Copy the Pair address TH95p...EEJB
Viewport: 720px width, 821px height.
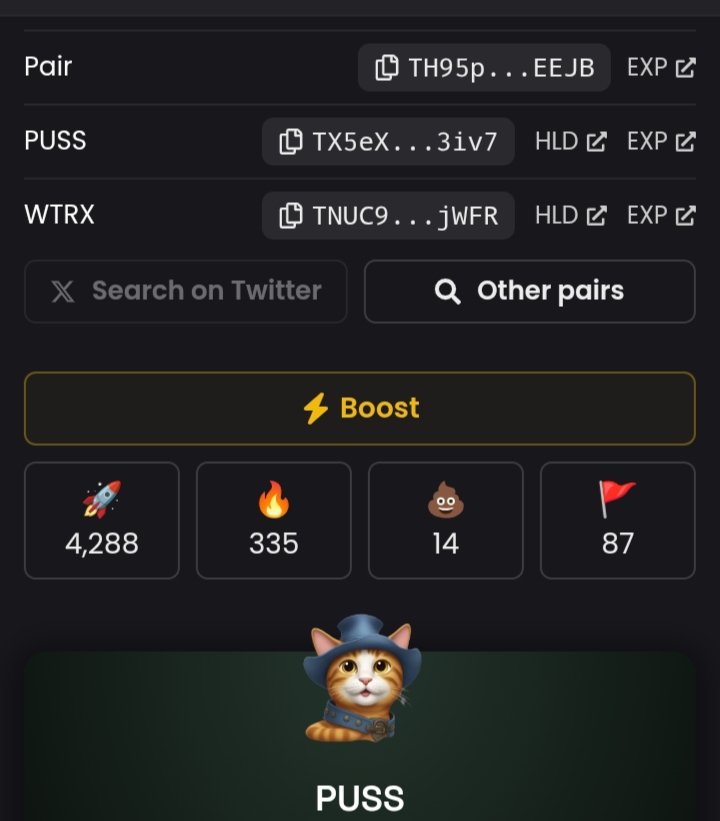(x=484, y=68)
